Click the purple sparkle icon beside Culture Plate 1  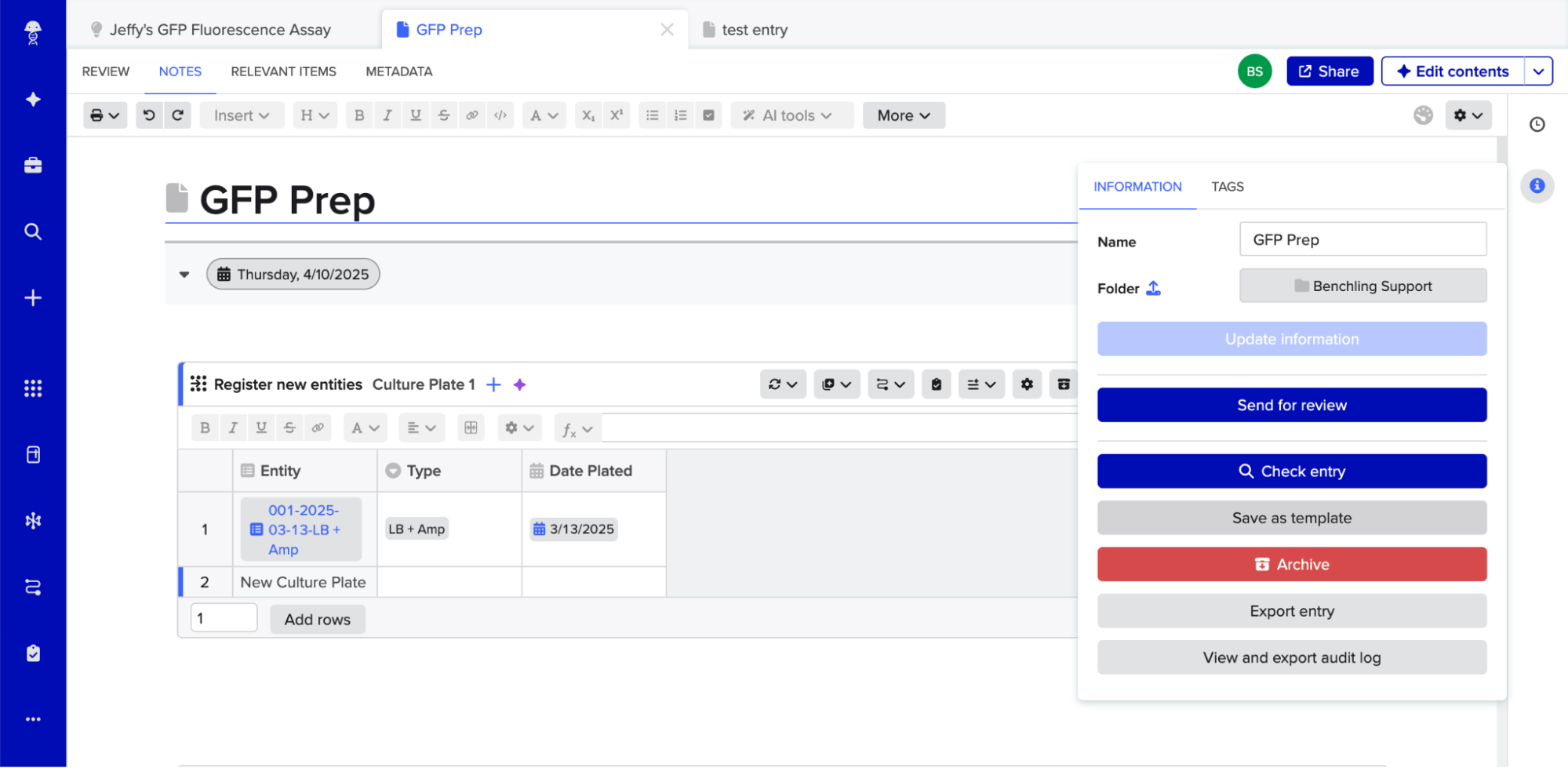pyautogui.click(x=519, y=384)
